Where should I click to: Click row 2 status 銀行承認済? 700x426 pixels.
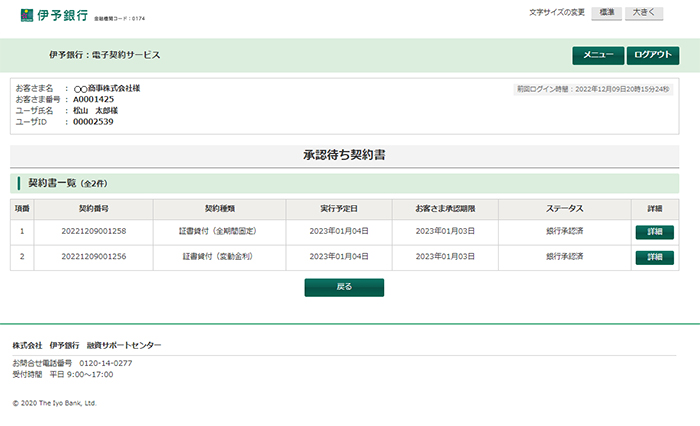click(565, 257)
